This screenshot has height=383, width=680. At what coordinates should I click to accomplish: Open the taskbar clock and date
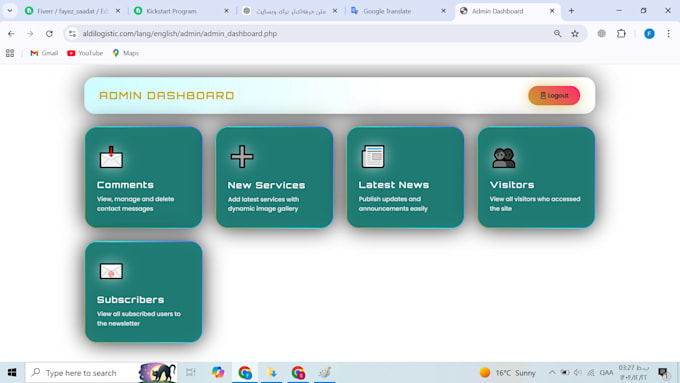634,373
